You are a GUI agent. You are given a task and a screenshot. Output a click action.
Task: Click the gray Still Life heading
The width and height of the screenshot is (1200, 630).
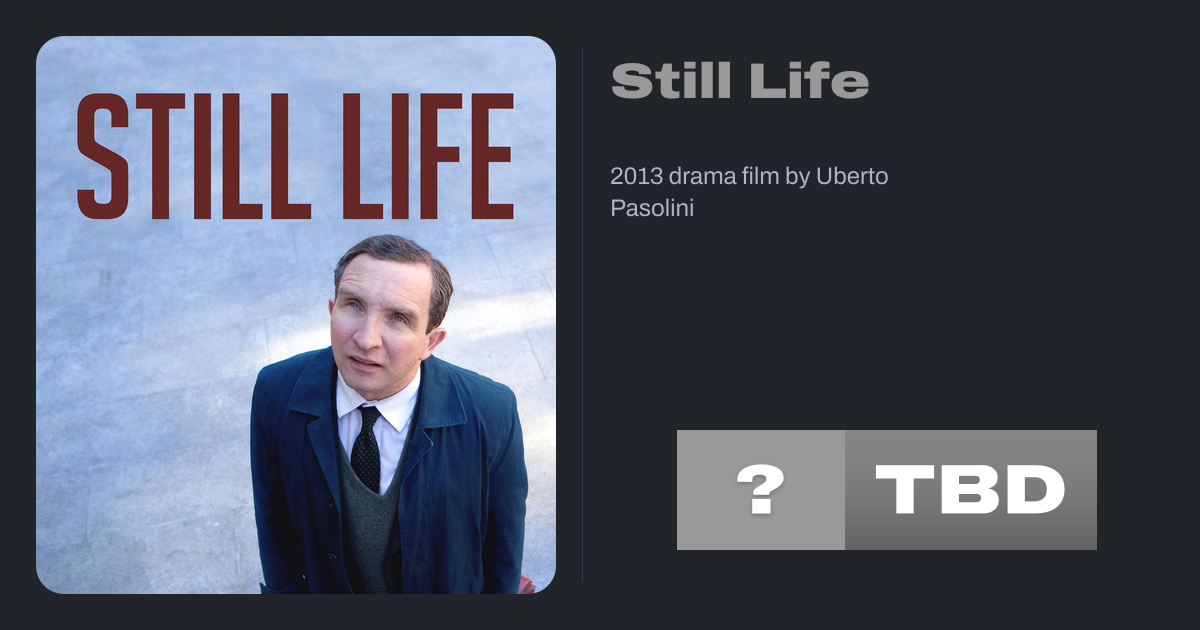739,81
